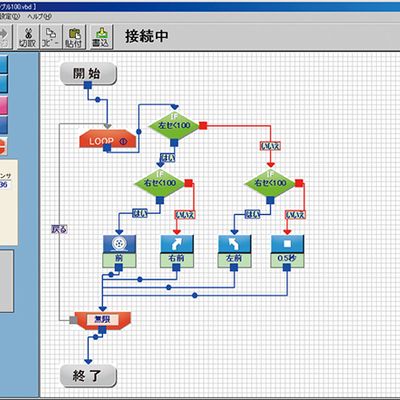The height and width of the screenshot is (400, 400).
Task: Click the gray return connector on 無限 block
Action: (73, 320)
